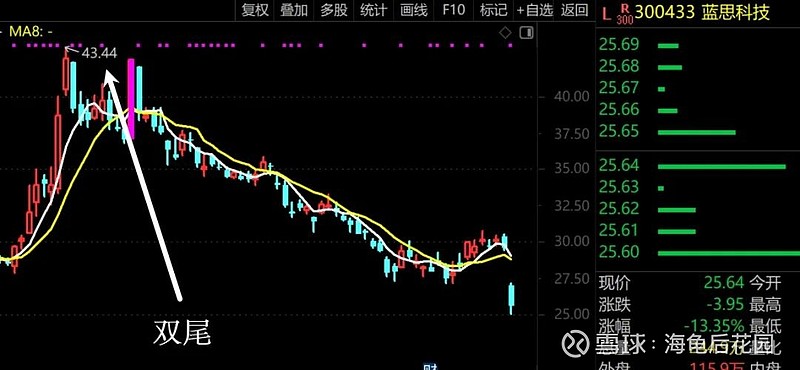Select the ask price 25.66 row
The width and height of the screenshot is (800, 370).
click(697, 110)
